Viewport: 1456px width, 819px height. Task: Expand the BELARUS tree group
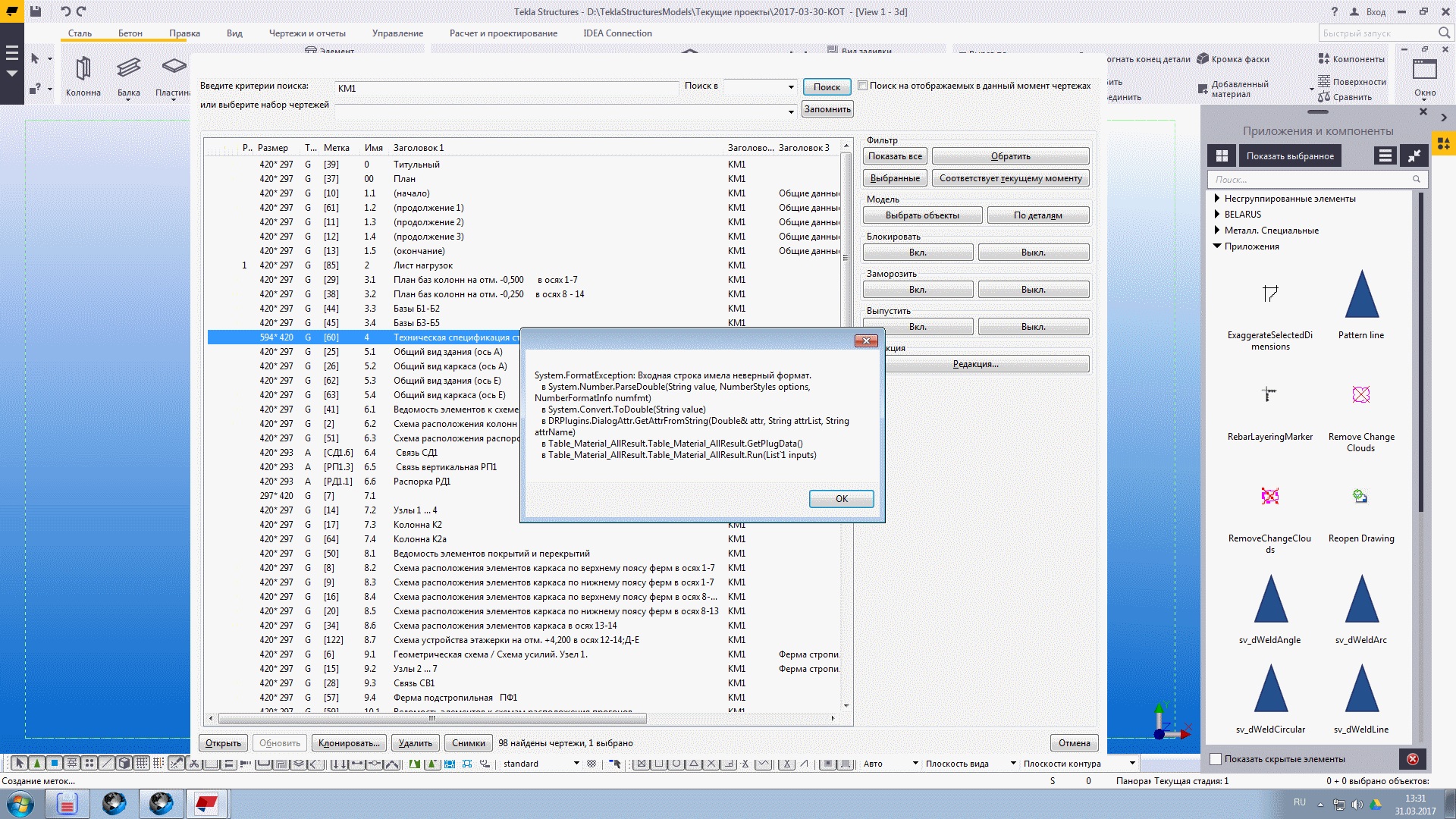(x=1217, y=215)
